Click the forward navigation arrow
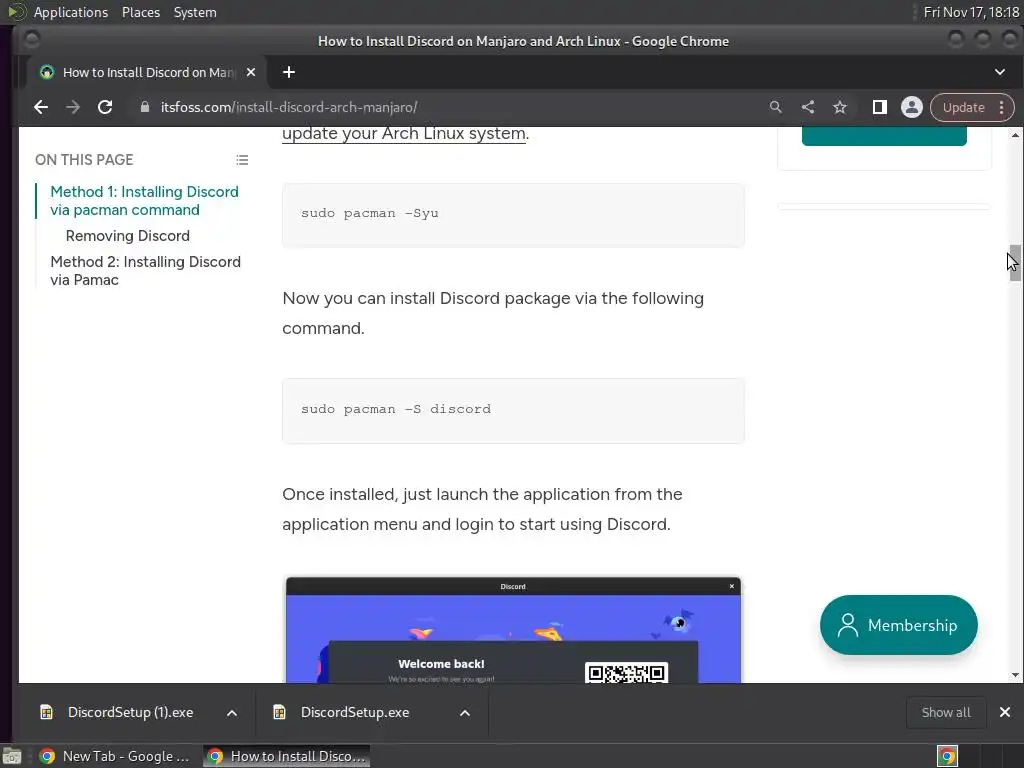The height and width of the screenshot is (768, 1024). coord(72,107)
